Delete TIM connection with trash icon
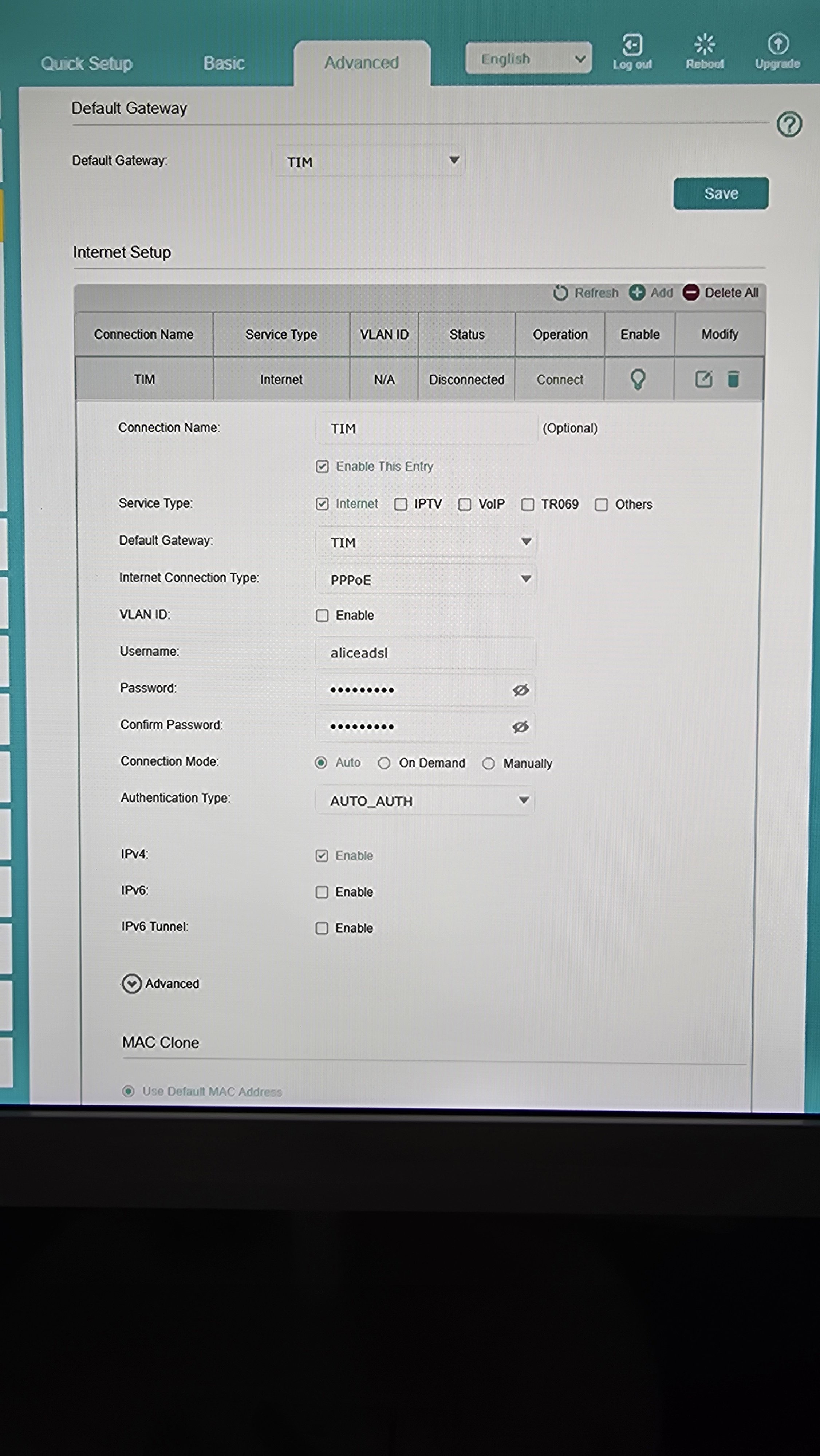 [733, 379]
